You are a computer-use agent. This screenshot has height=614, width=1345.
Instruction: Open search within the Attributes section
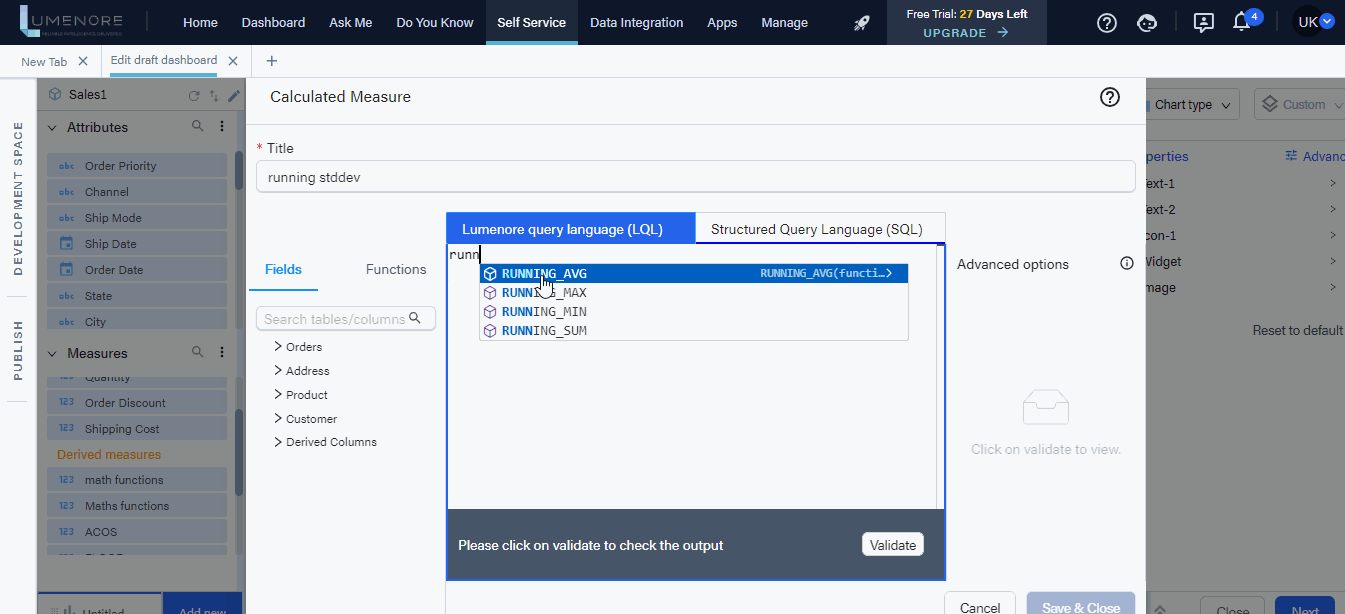pos(198,127)
